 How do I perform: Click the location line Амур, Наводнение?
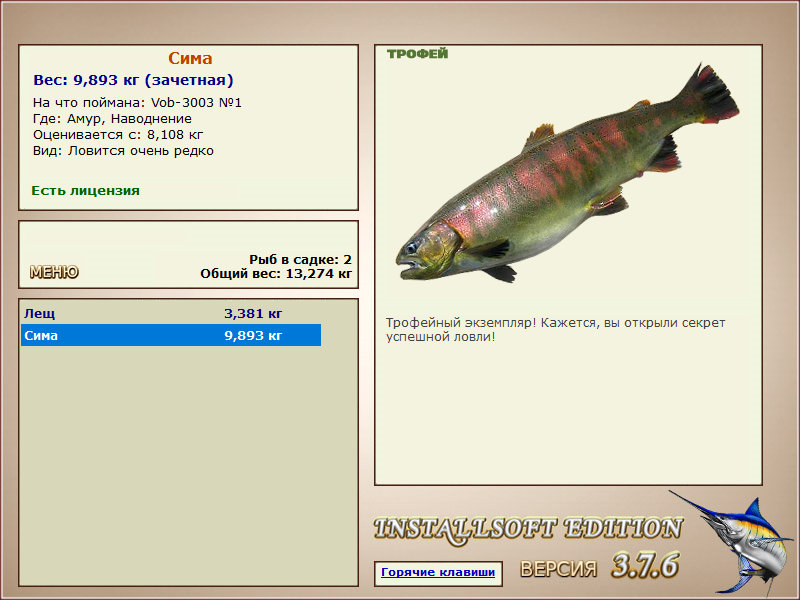click(113, 119)
